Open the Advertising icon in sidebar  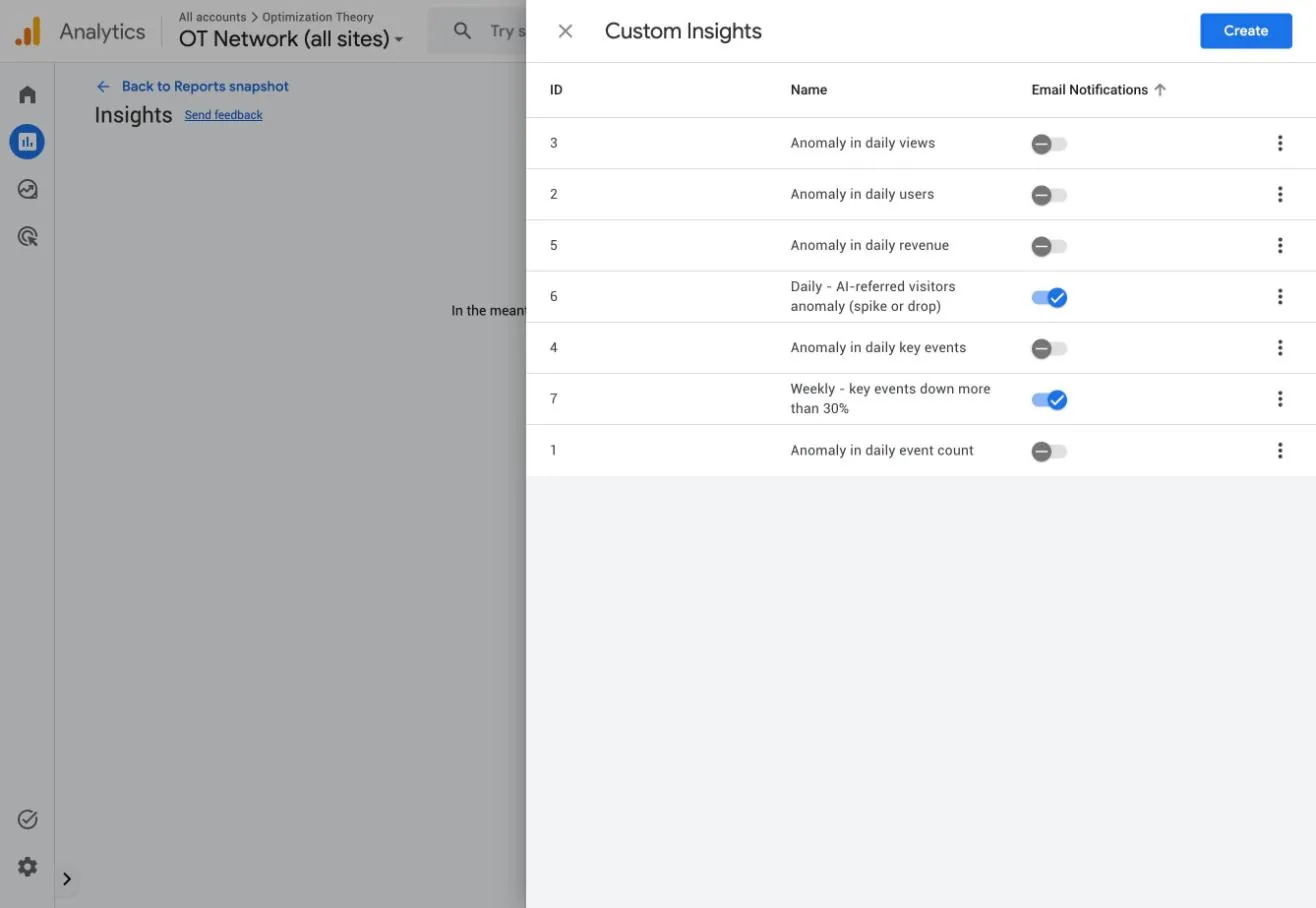pos(27,237)
